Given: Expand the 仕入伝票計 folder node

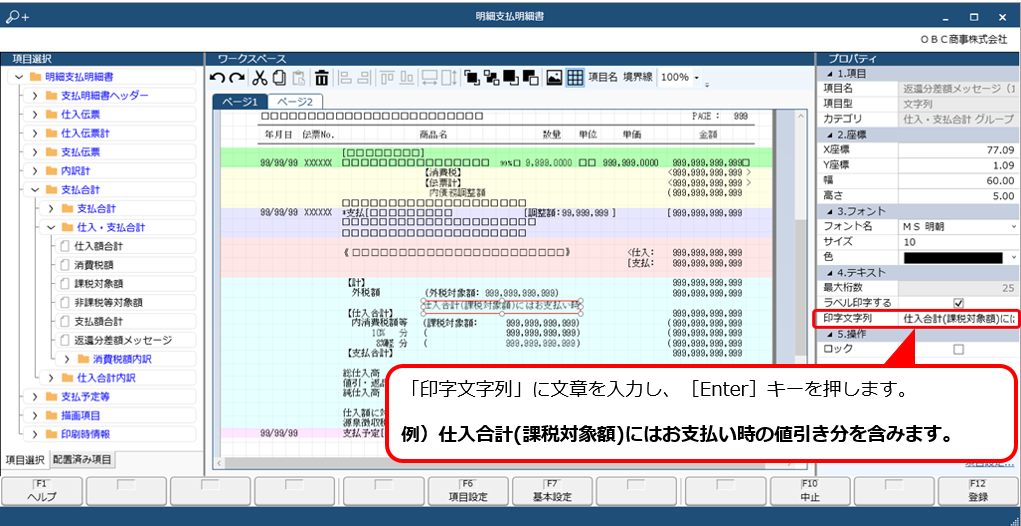Looking at the screenshot, I should point(35,133).
